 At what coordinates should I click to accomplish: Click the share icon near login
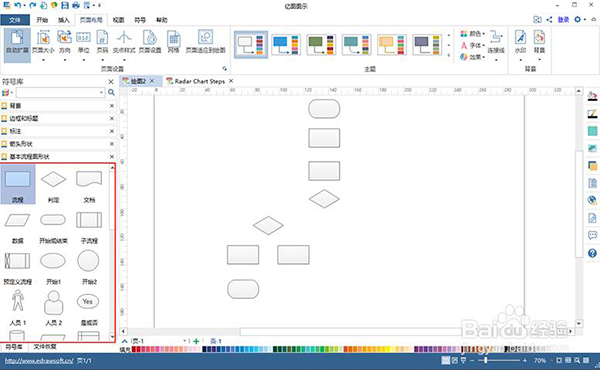tap(549, 20)
